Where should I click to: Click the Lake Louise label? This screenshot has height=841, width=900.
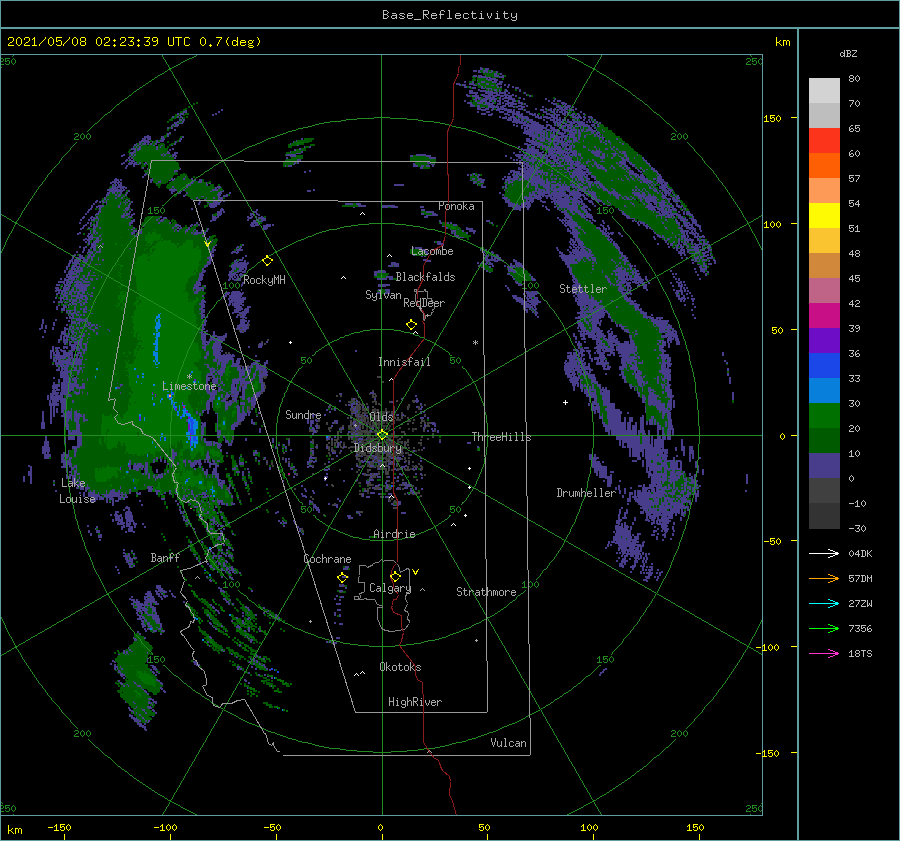(77, 491)
